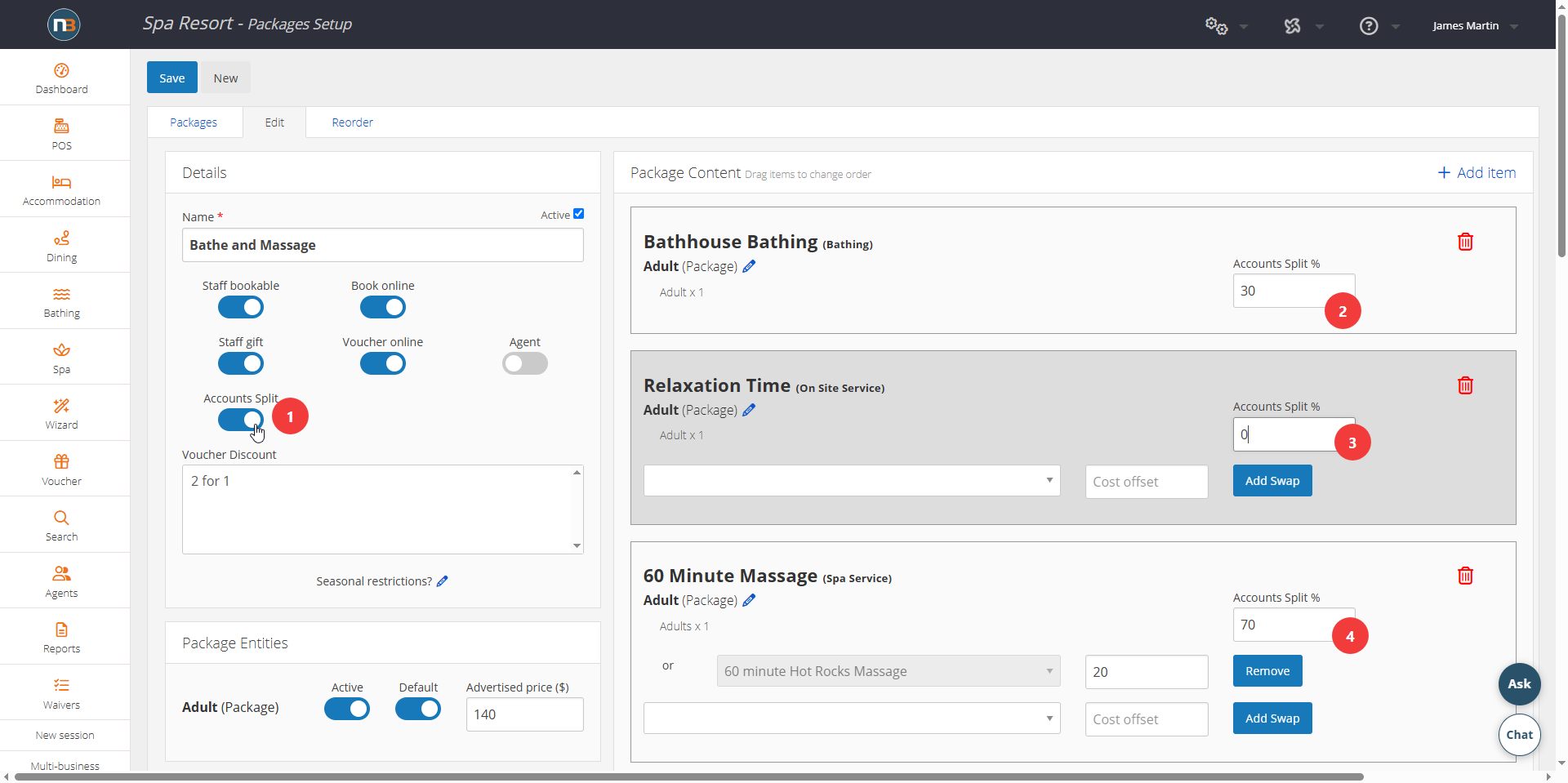Open the Voucher section icon
Viewport: 1568px width, 783px height.
[61, 461]
